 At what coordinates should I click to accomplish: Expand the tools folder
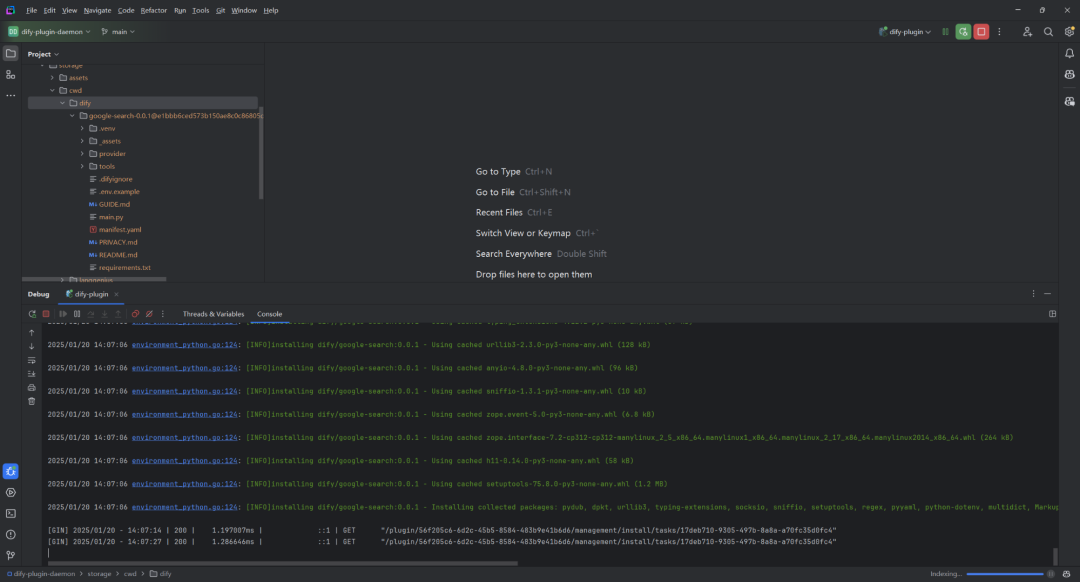click(83, 167)
